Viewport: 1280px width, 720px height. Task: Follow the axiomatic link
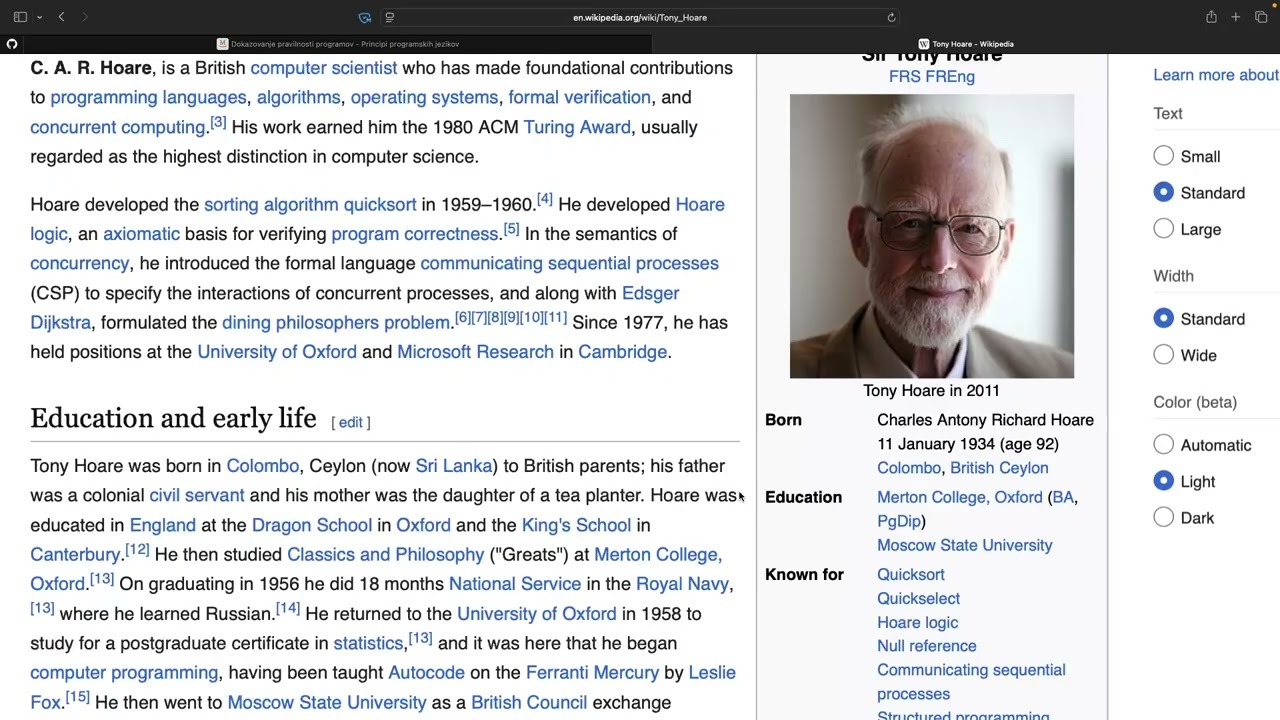[141, 234]
